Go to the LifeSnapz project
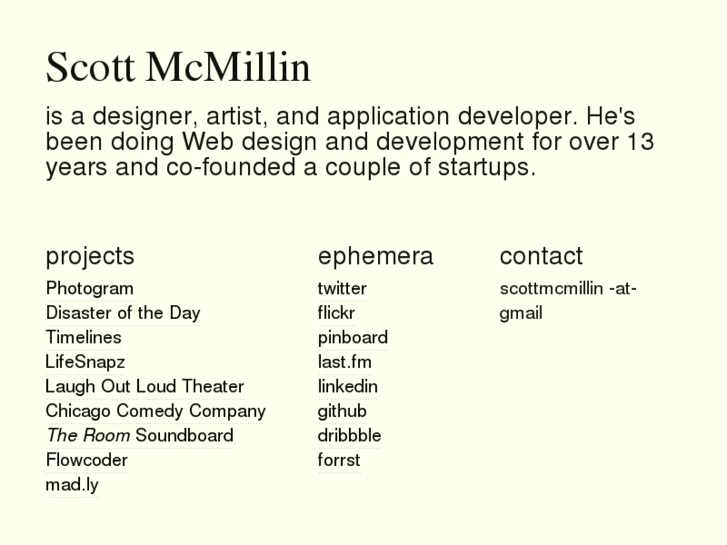Viewport: 727px width, 545px height. pos(85,362)
